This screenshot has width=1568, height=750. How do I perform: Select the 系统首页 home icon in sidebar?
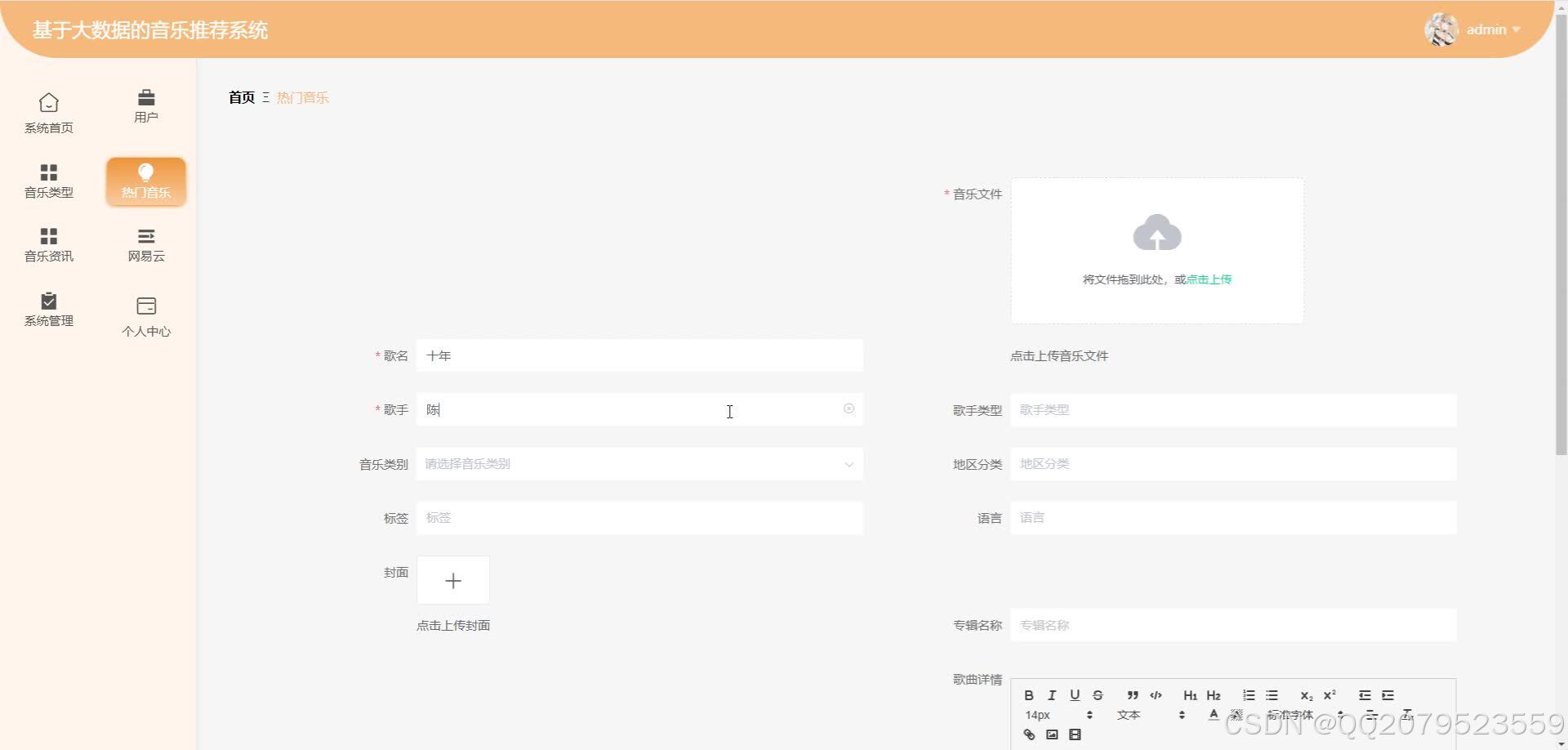48,112
